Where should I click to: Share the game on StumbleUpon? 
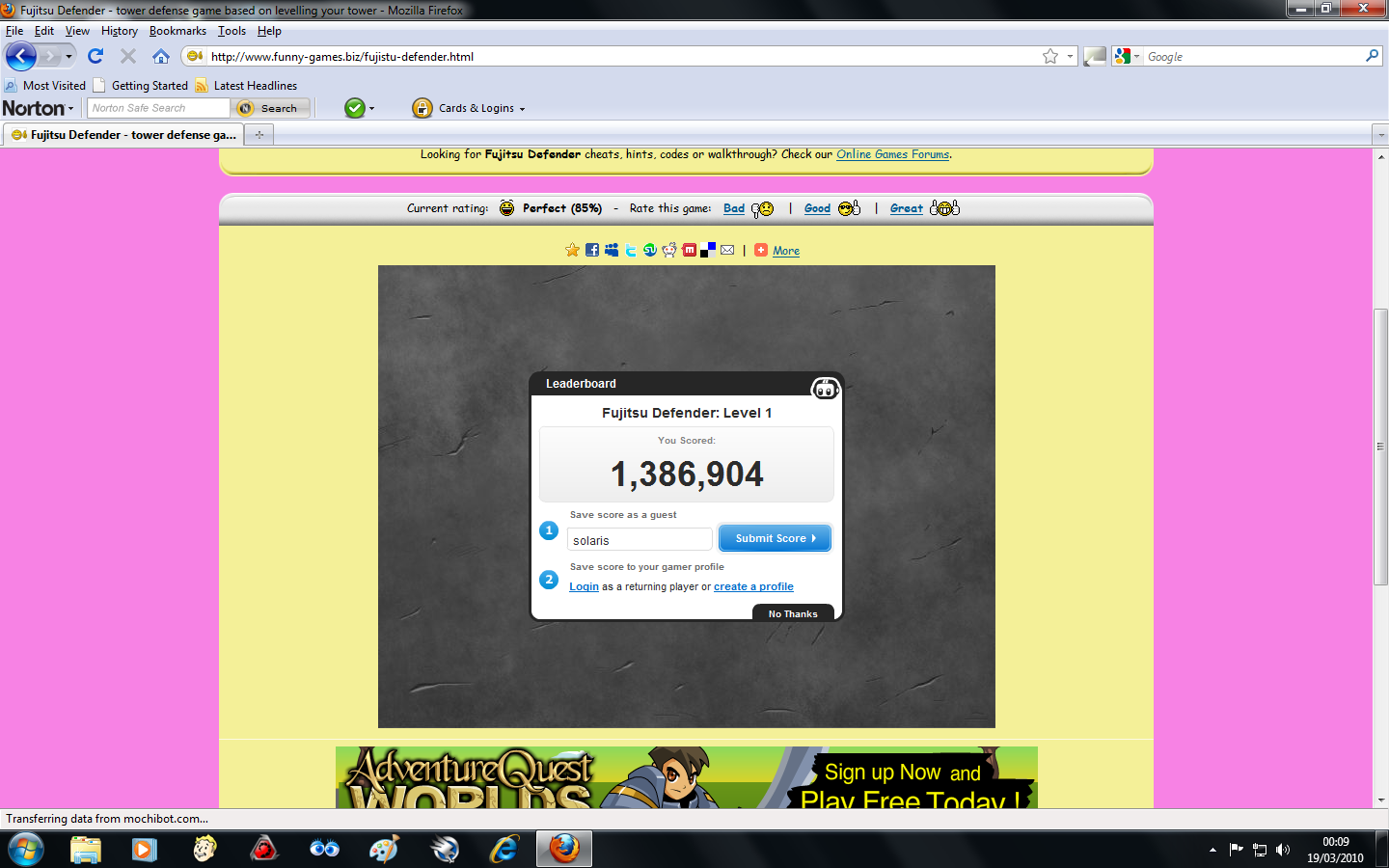click(650, 250)
